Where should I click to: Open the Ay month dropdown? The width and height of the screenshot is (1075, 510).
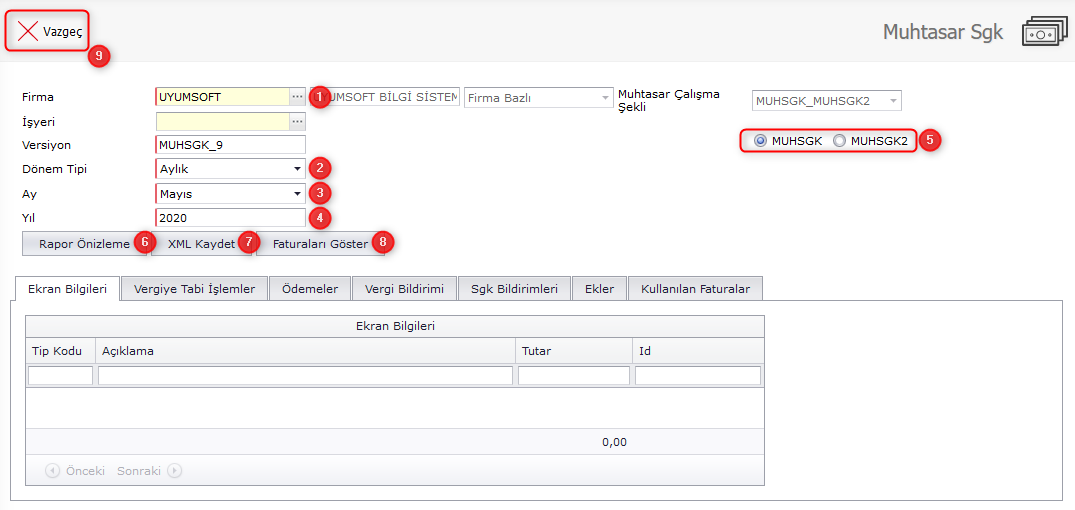coord(297,193)
